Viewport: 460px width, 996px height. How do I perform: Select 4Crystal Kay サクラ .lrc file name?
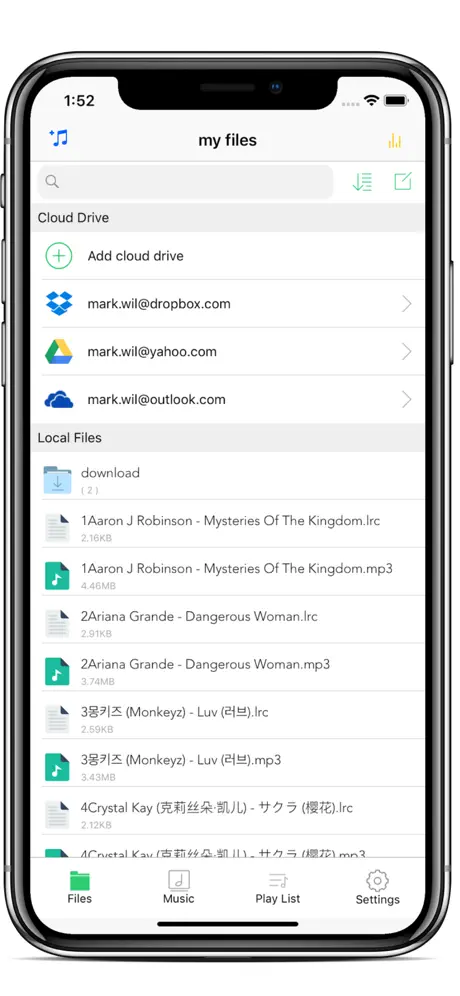coord(217,808)
